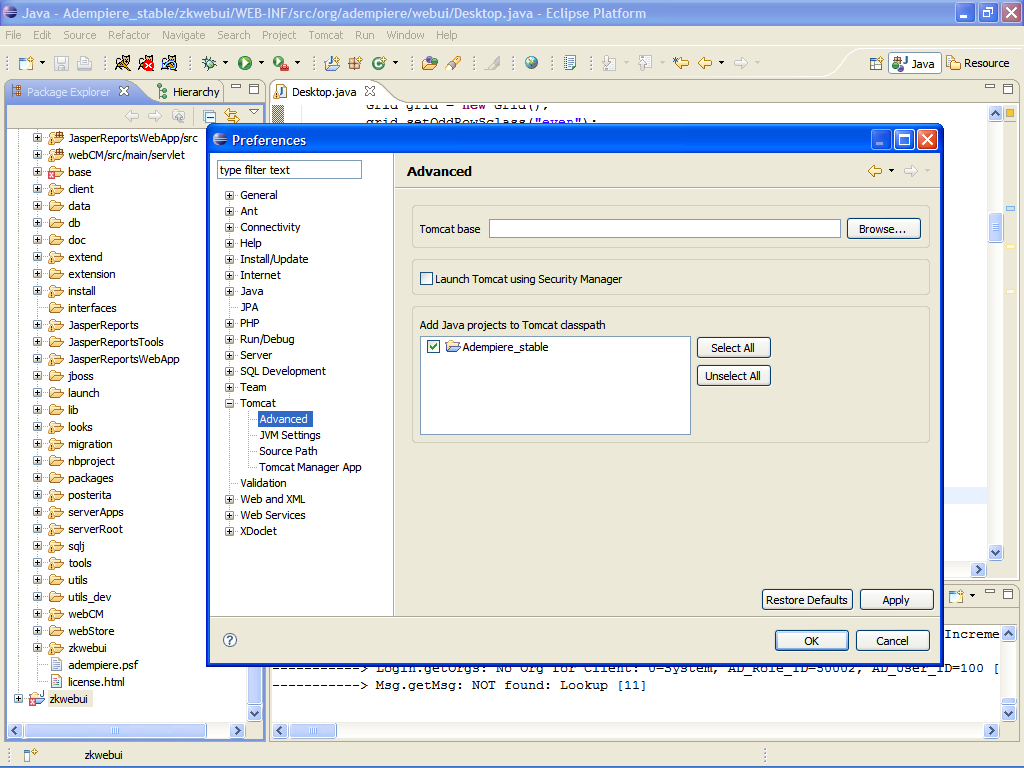
Task: Restart Tomcat using the third cat icon
Action: click(x=169, y=63)
